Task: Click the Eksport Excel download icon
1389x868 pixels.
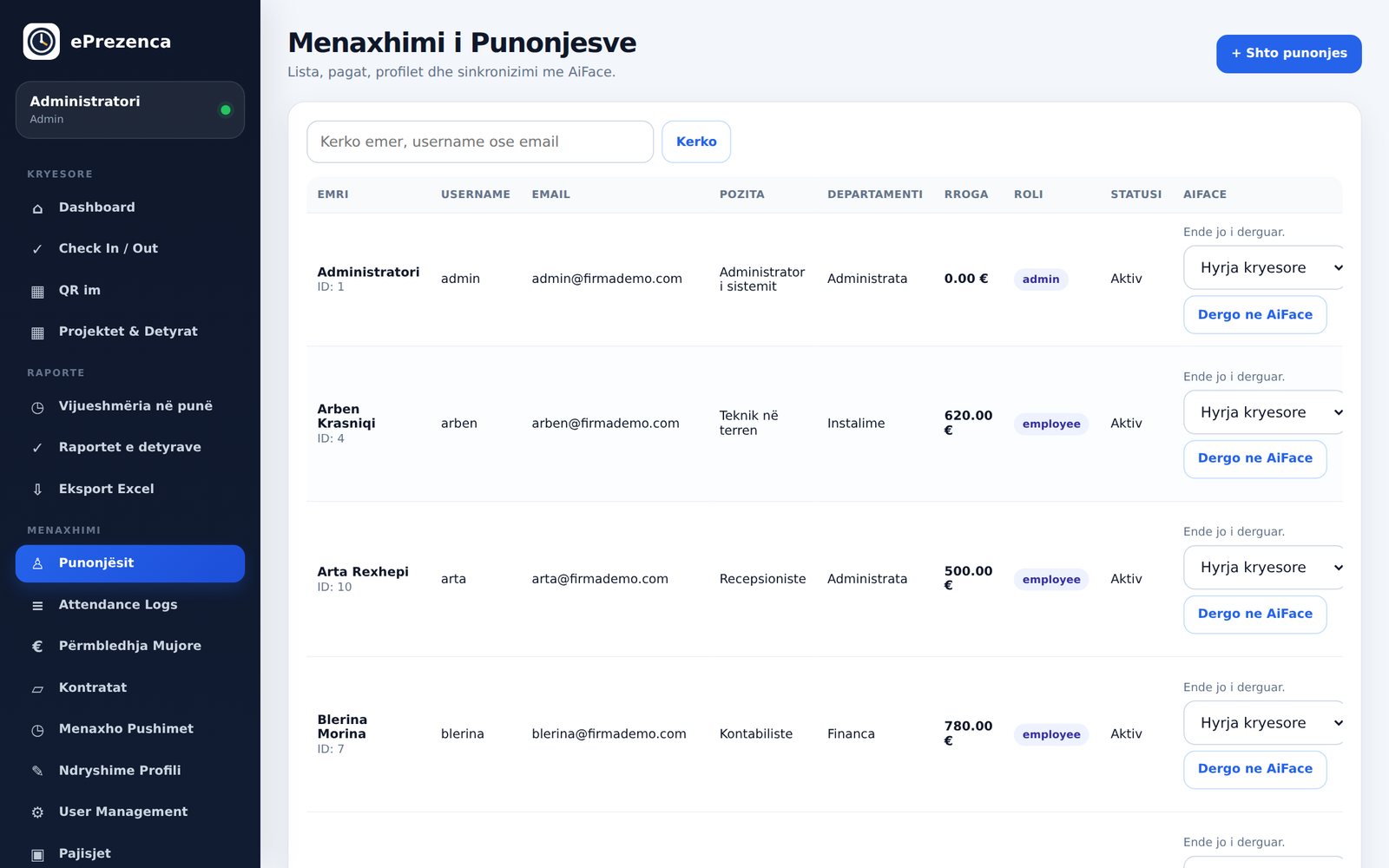Action: pyautogui.click(x=37, y=490)
